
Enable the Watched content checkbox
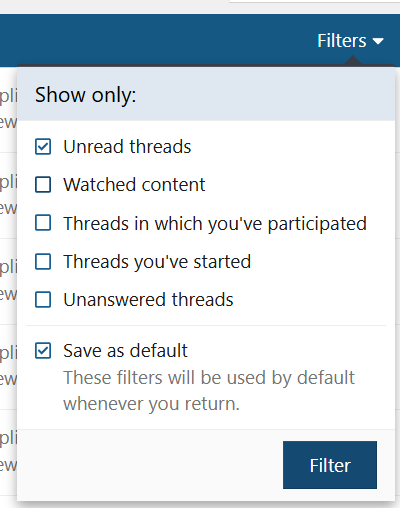pos(43,185)
